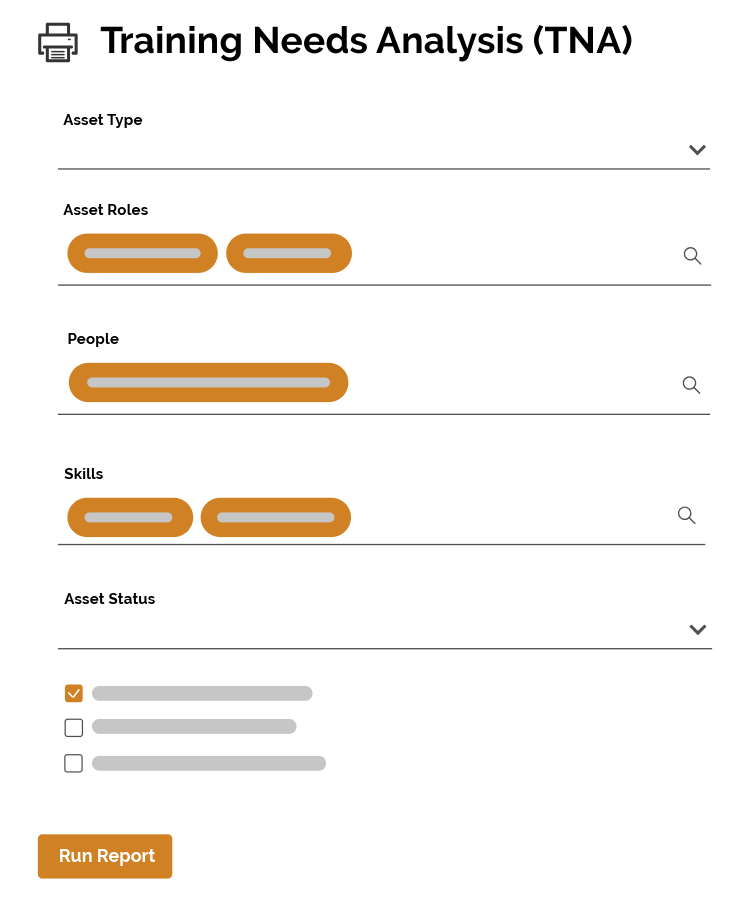Click the Training Needs Analysis heading
Viewport: 750px width, 900px height.
366,41
